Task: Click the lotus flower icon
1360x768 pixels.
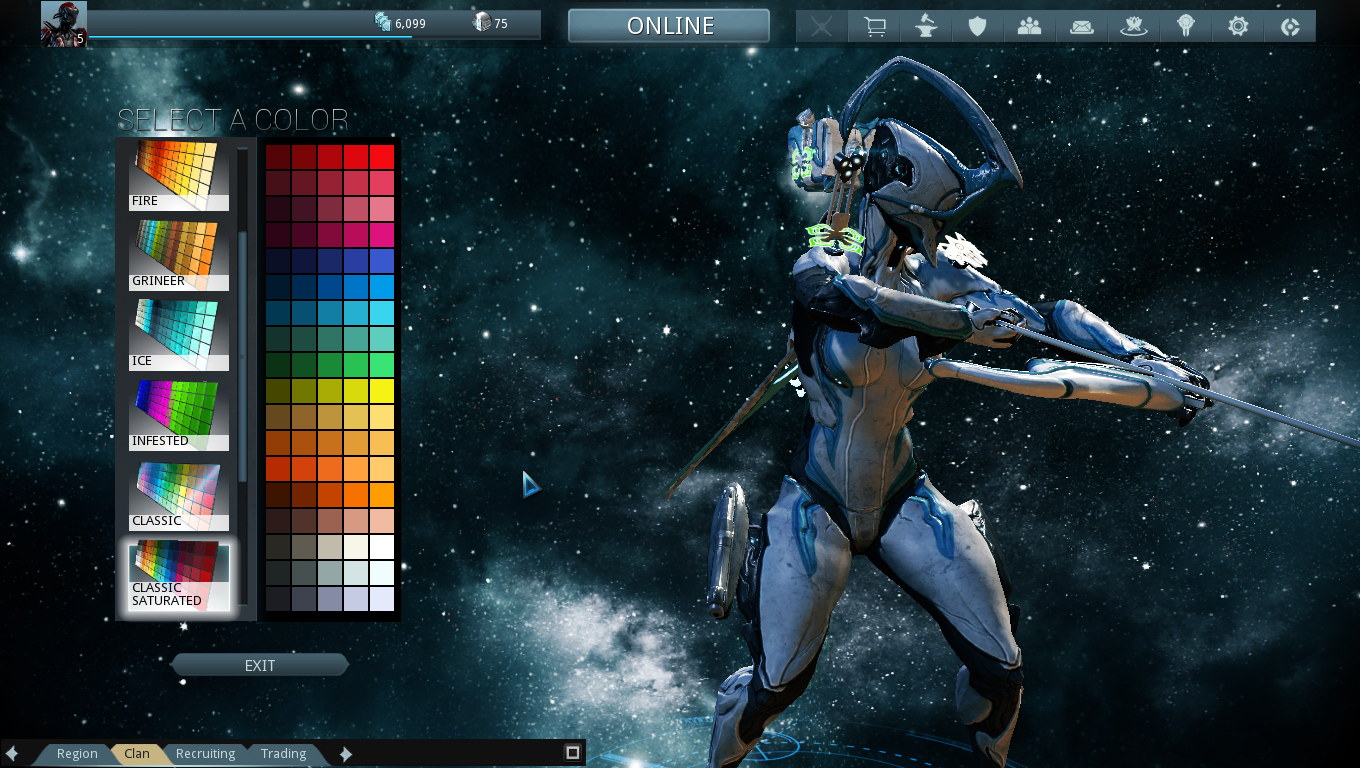Action: coord(1134,26)
